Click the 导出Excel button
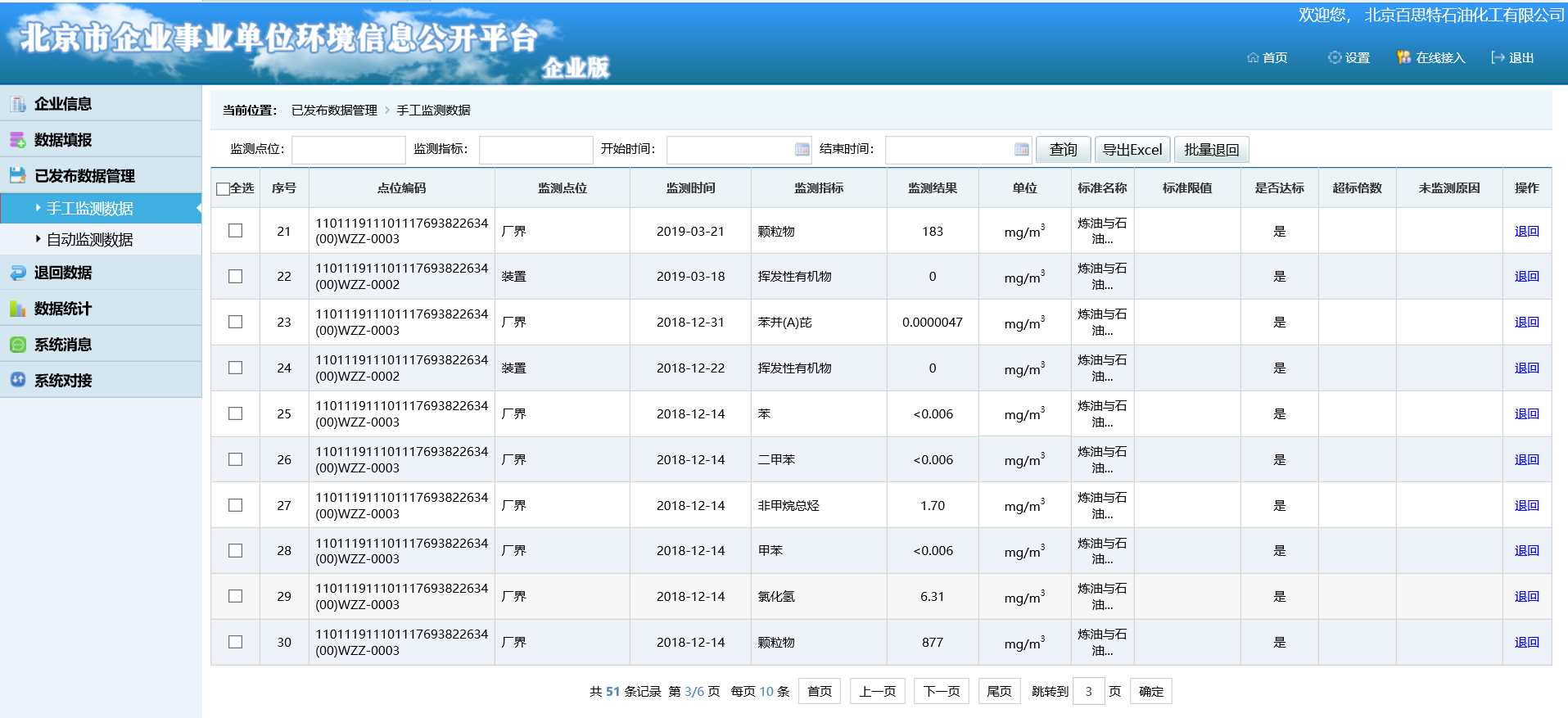1568x718 pixels. [x=1132, y=150]
